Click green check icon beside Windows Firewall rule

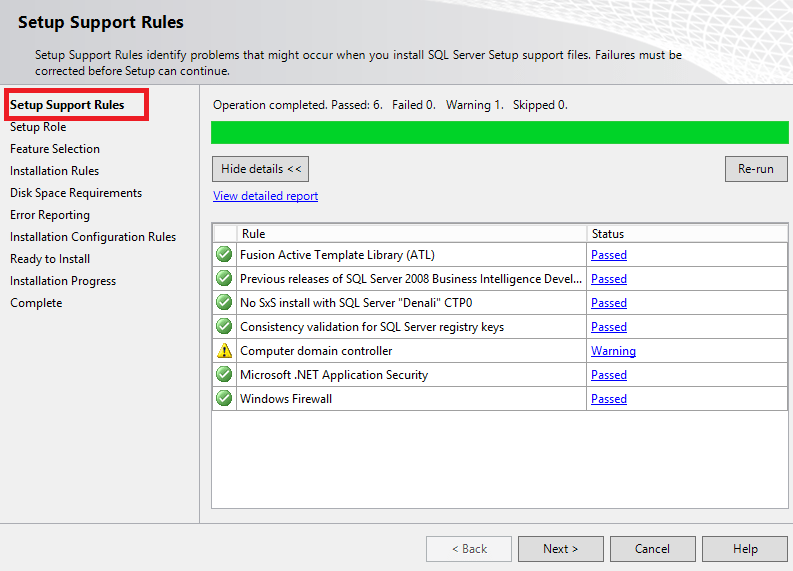(224, 399)
